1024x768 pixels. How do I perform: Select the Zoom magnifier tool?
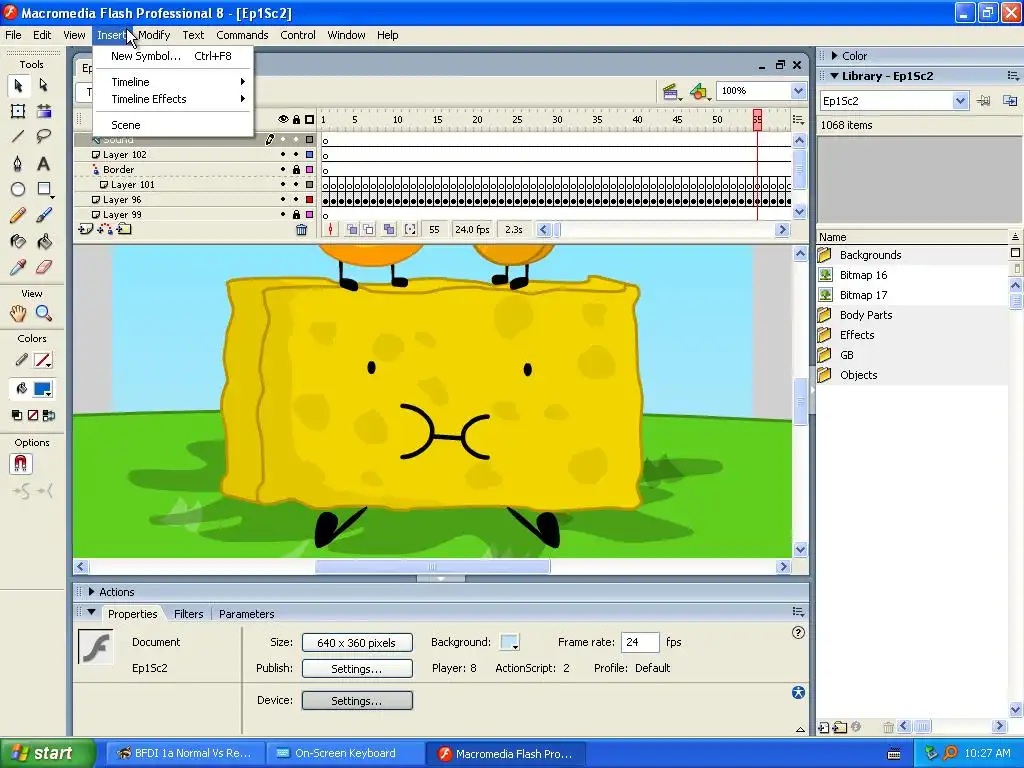(x=44, y=313)
